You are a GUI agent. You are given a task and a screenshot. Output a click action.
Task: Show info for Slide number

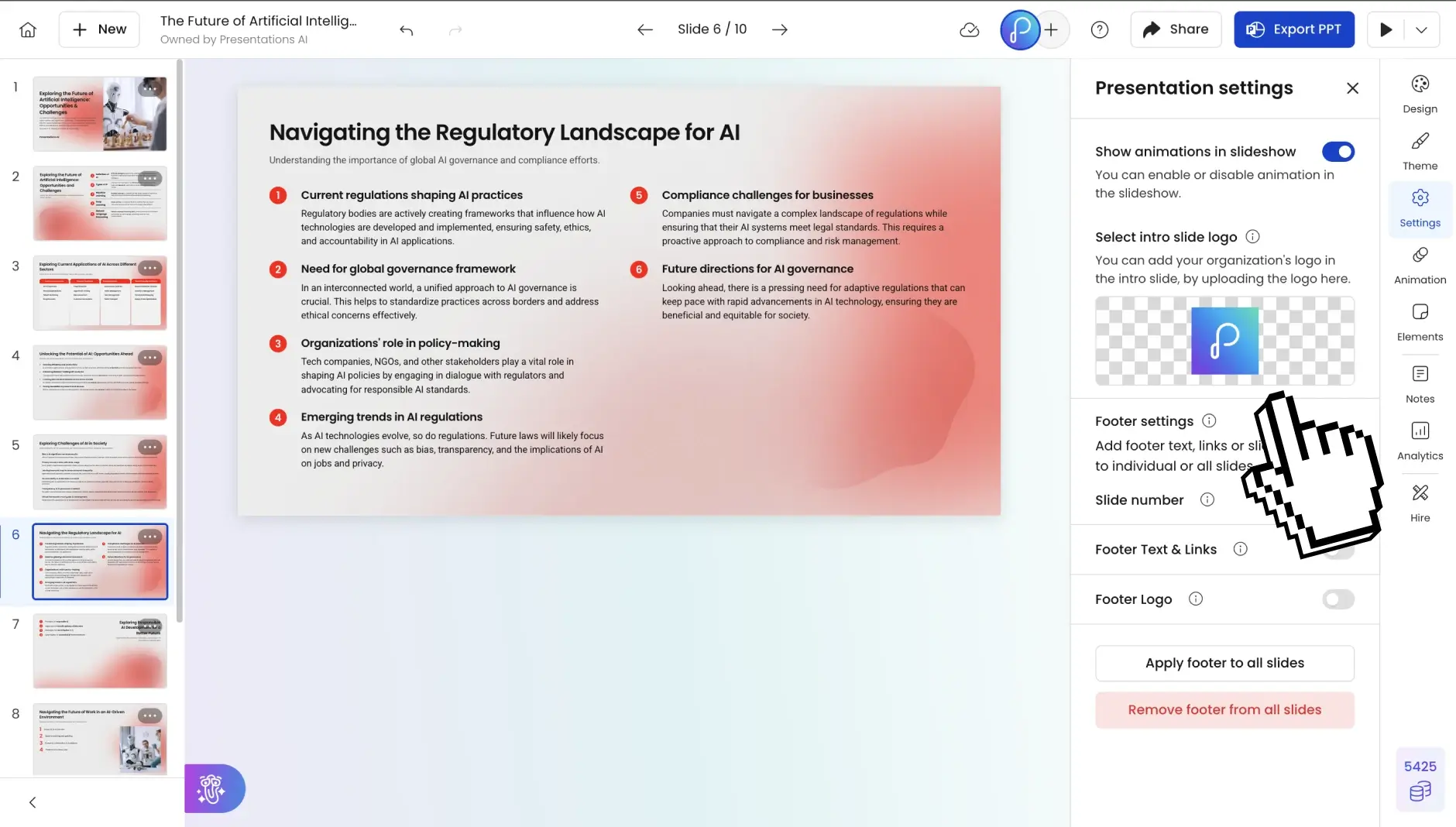[x=1207, y=500]
